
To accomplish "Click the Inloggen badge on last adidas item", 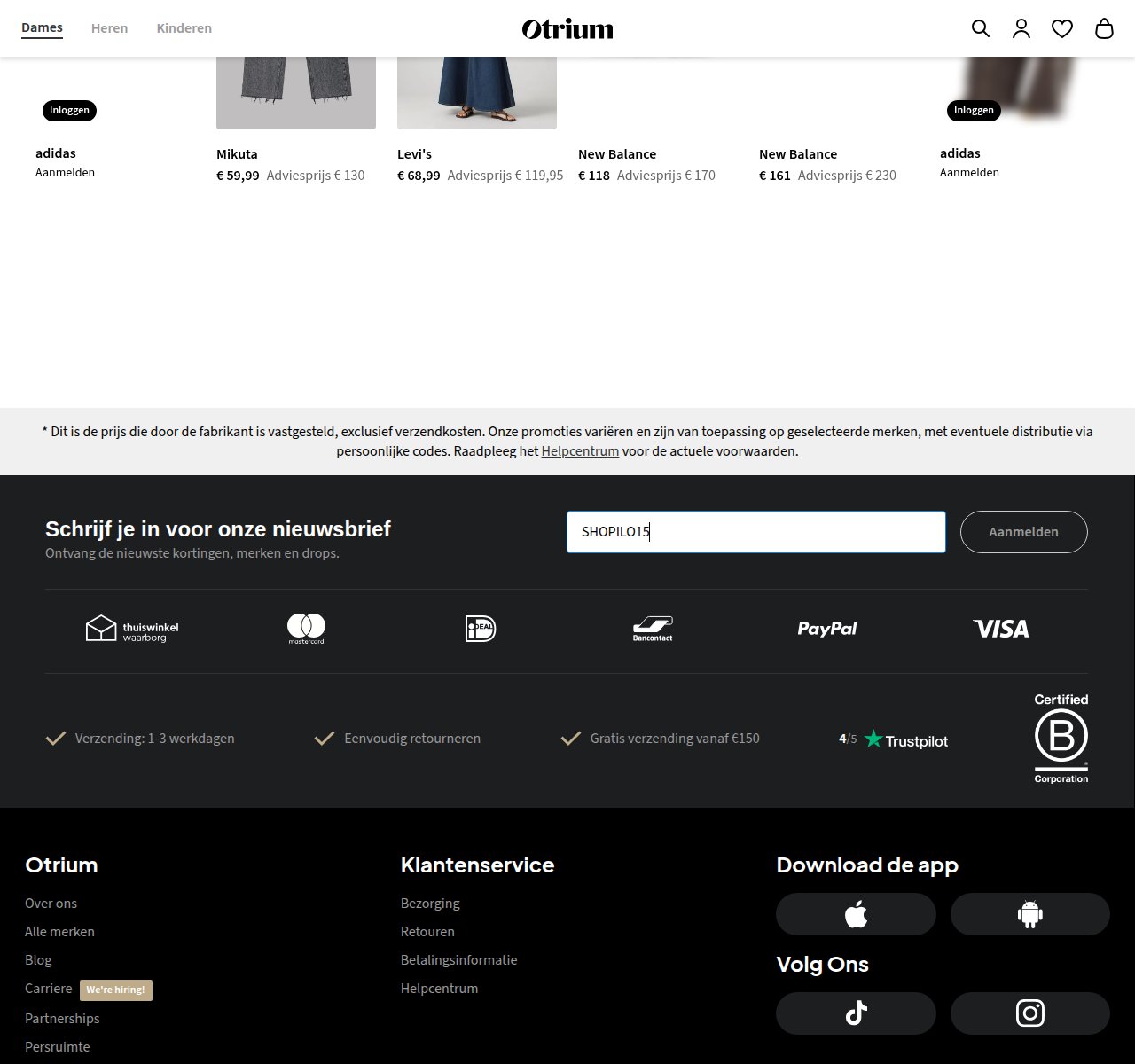I will pyautogui.click(x=974, y=111).
